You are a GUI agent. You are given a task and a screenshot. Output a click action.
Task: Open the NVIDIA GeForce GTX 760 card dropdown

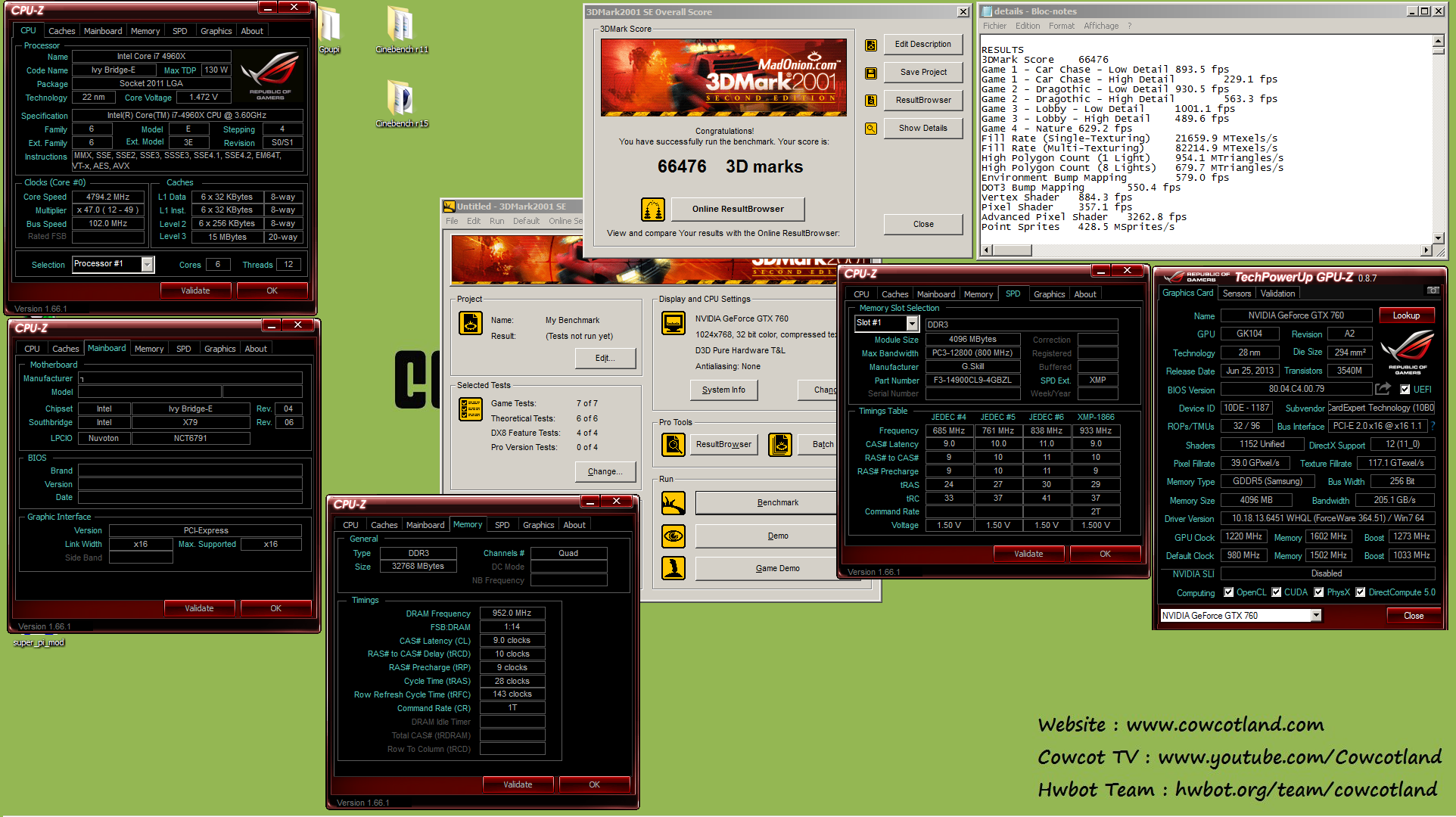[1316, 616]
